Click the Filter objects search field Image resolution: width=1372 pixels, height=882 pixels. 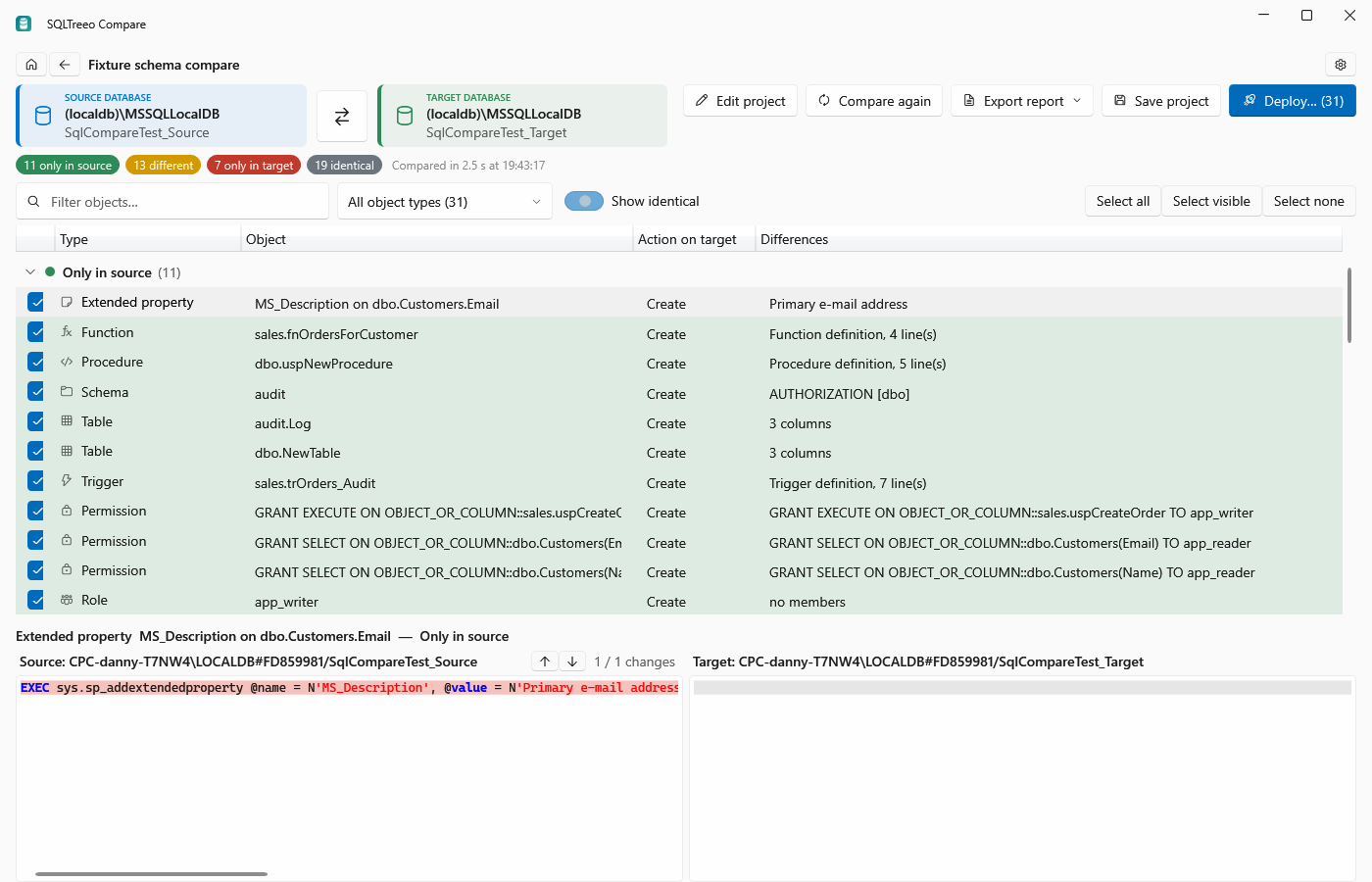pyautogui.click(x=172, y=202)
